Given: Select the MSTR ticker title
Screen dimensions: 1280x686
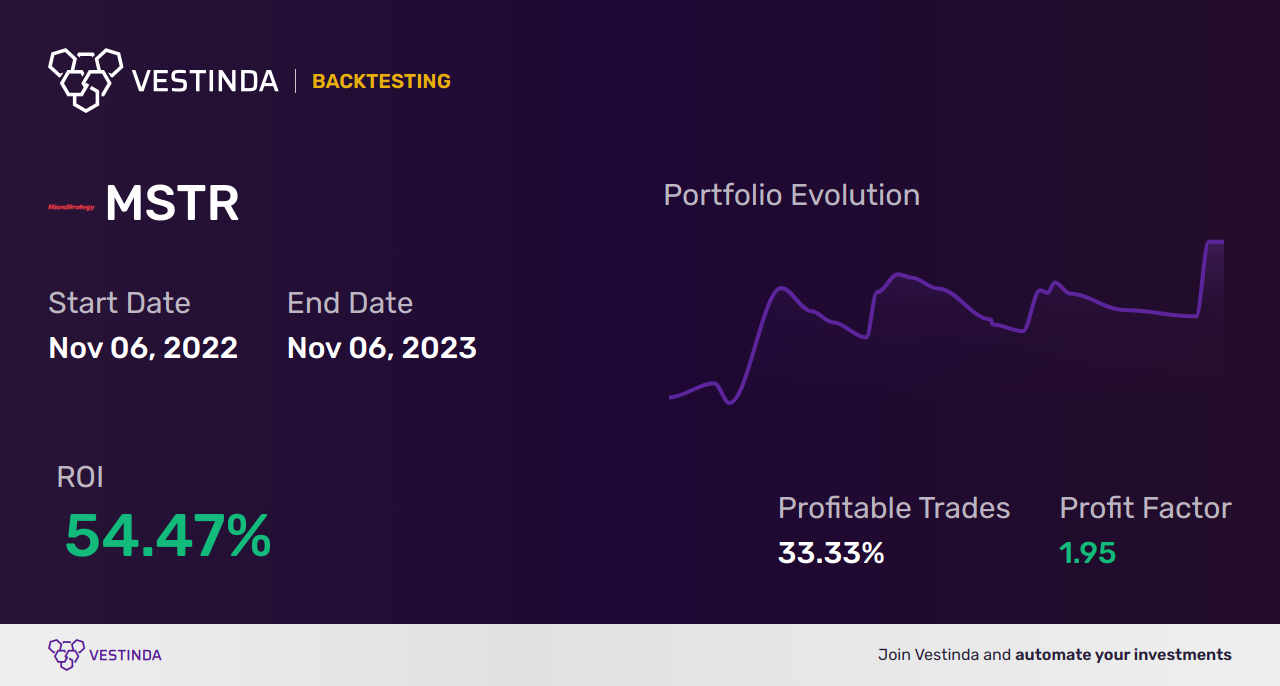Looking at the screenshot, I should pyautogui.click(x=172, y=204).
